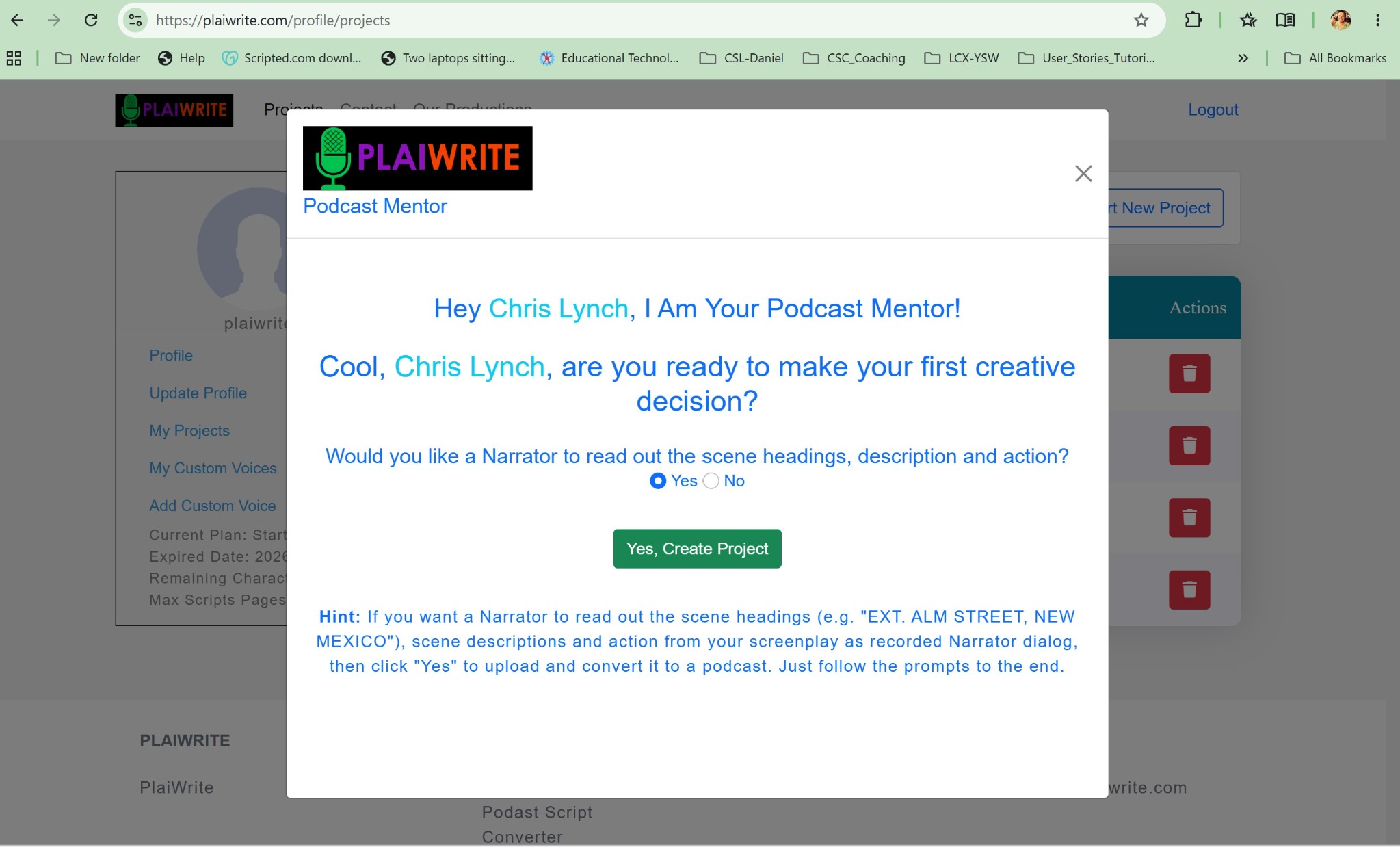Open the Two laptops sitting bookmark
This screenshot has width=1400, height=847.
449,58
